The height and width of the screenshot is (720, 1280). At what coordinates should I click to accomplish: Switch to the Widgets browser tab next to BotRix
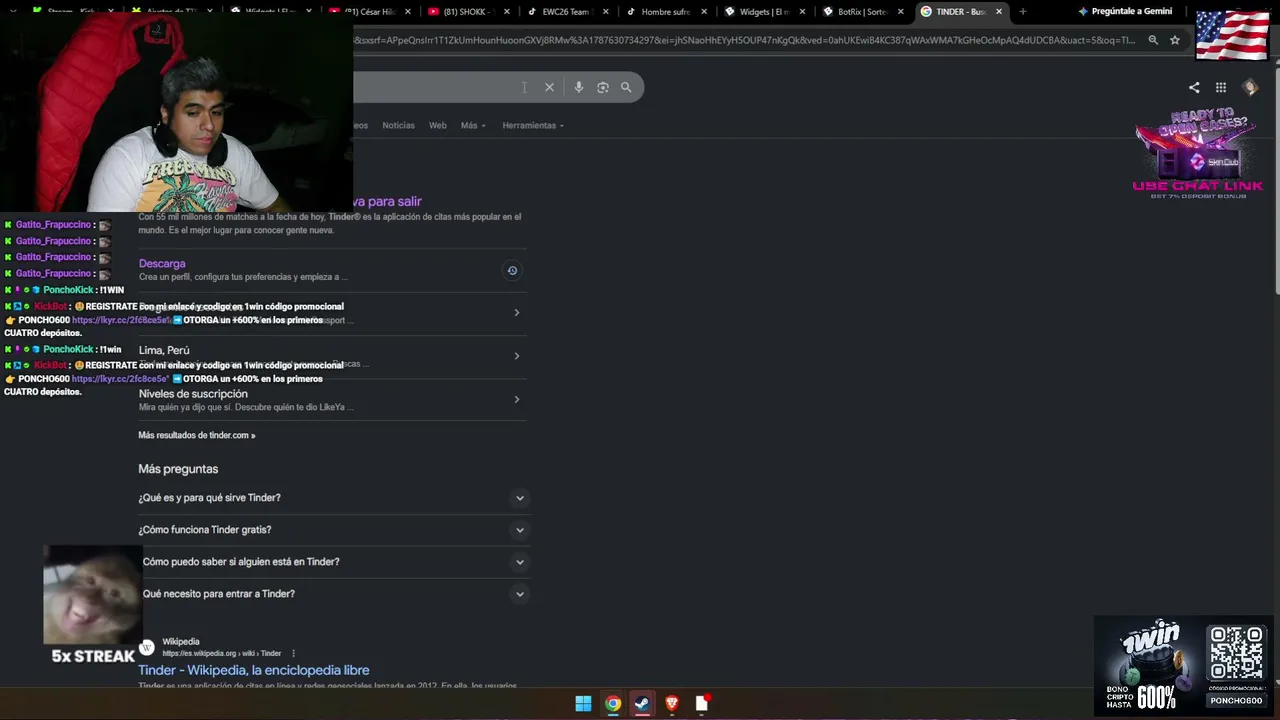(x=762, y=12)
